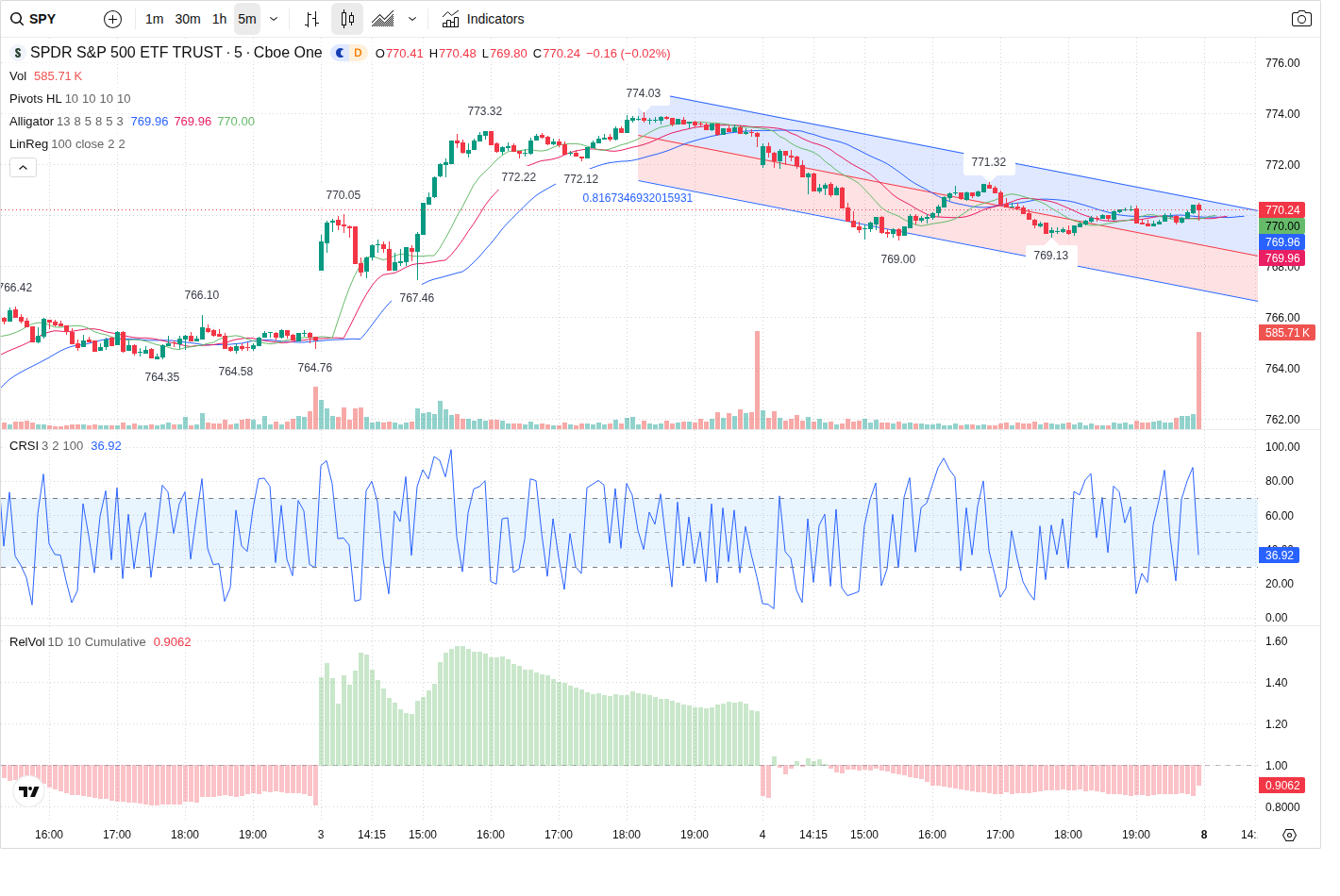Click the 764.76 pivot low label
Image resolution: width=1340 pixels, height=896 pixels.
pyautogui.click(x=315, y=368)
